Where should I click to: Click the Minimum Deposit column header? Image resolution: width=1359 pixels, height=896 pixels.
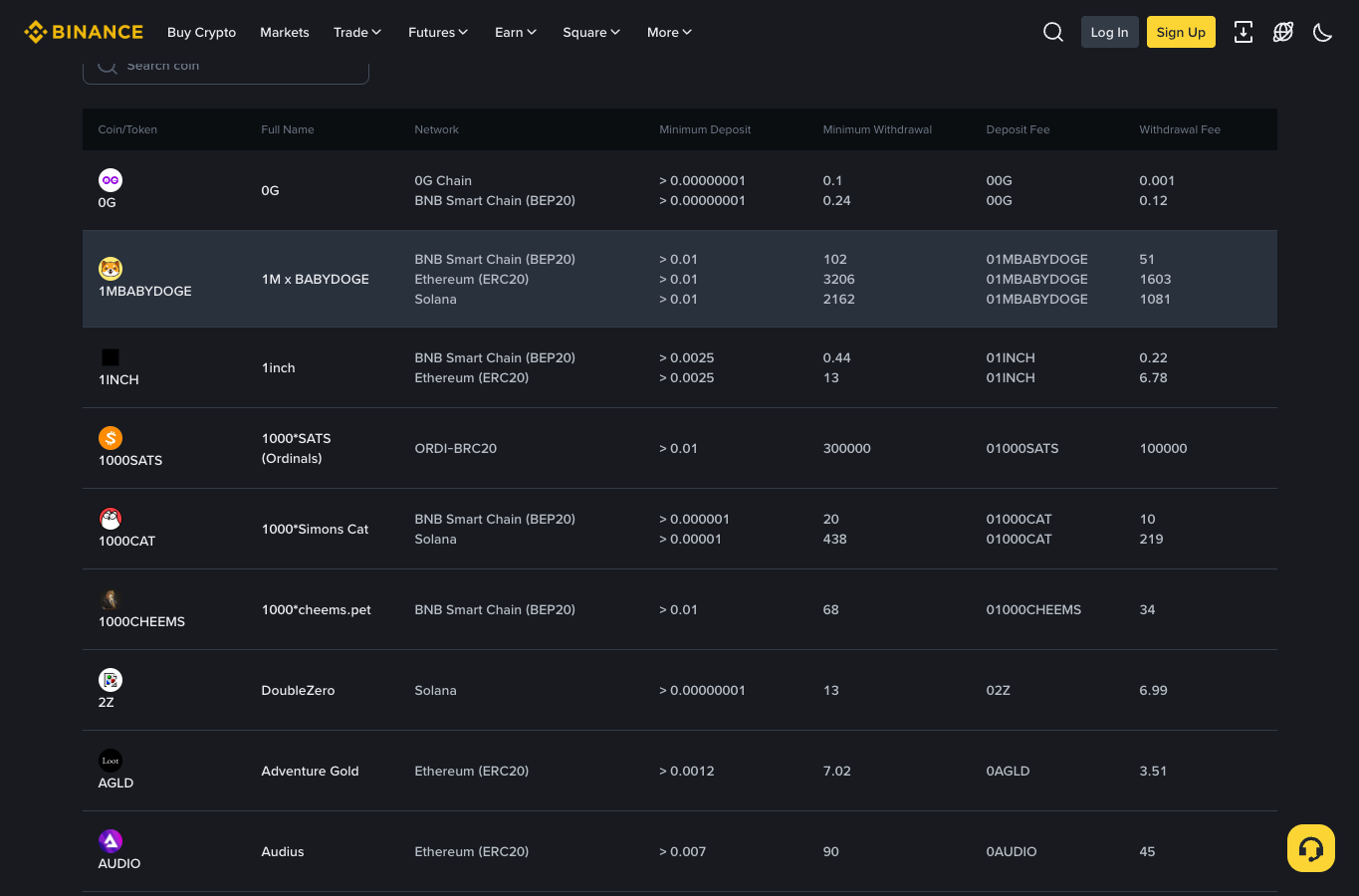705,129
